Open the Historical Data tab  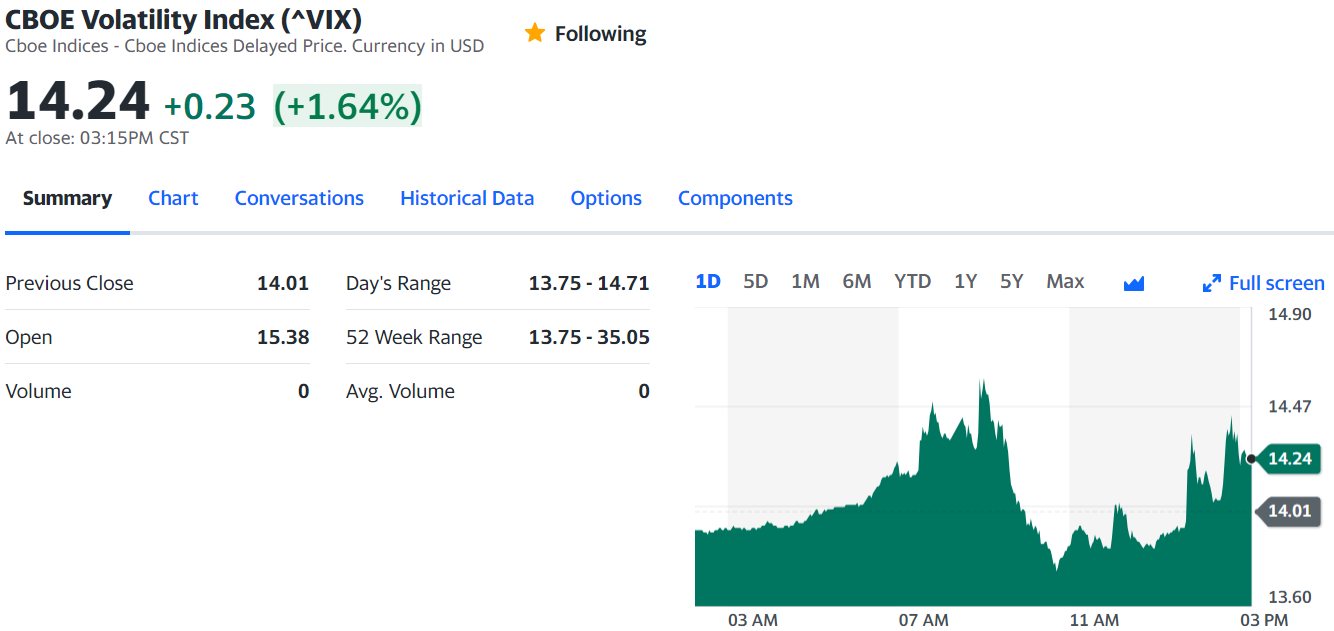point(467,198)
